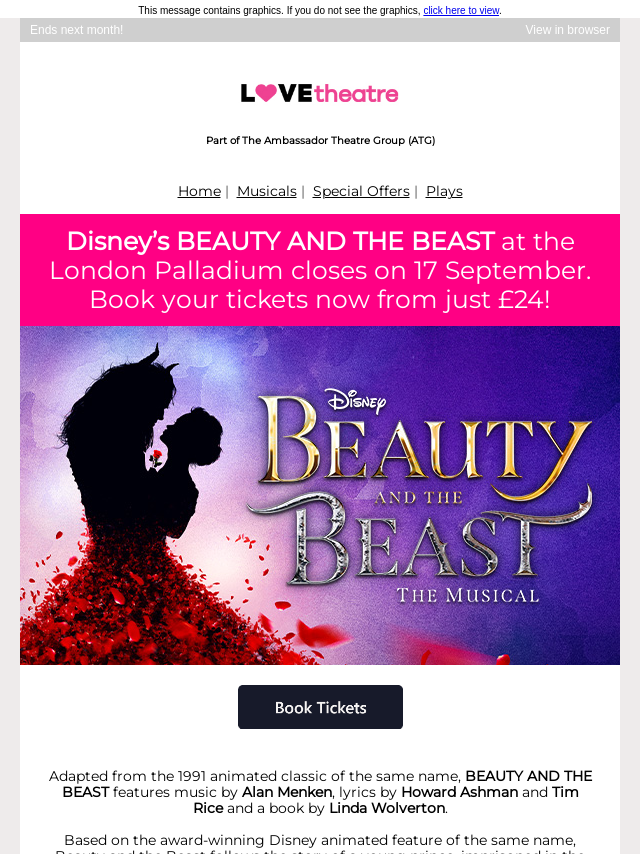Click the pink heart in the logo
The width and height of the screenshot is (640, 854).
266,93
